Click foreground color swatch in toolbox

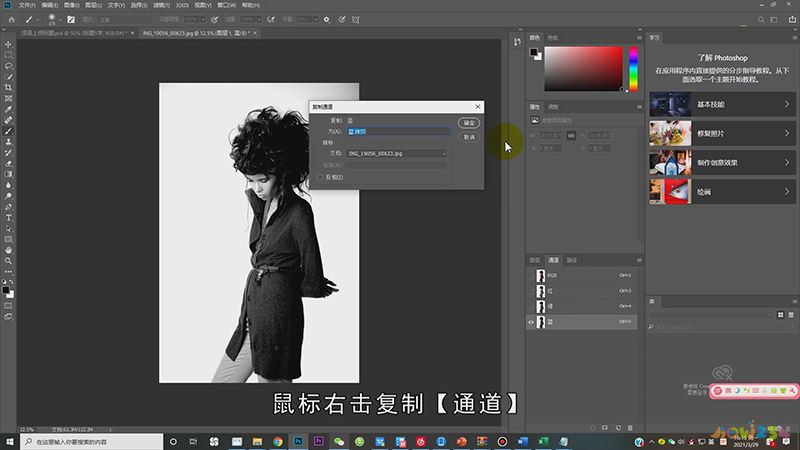click(x=6, y=290)
